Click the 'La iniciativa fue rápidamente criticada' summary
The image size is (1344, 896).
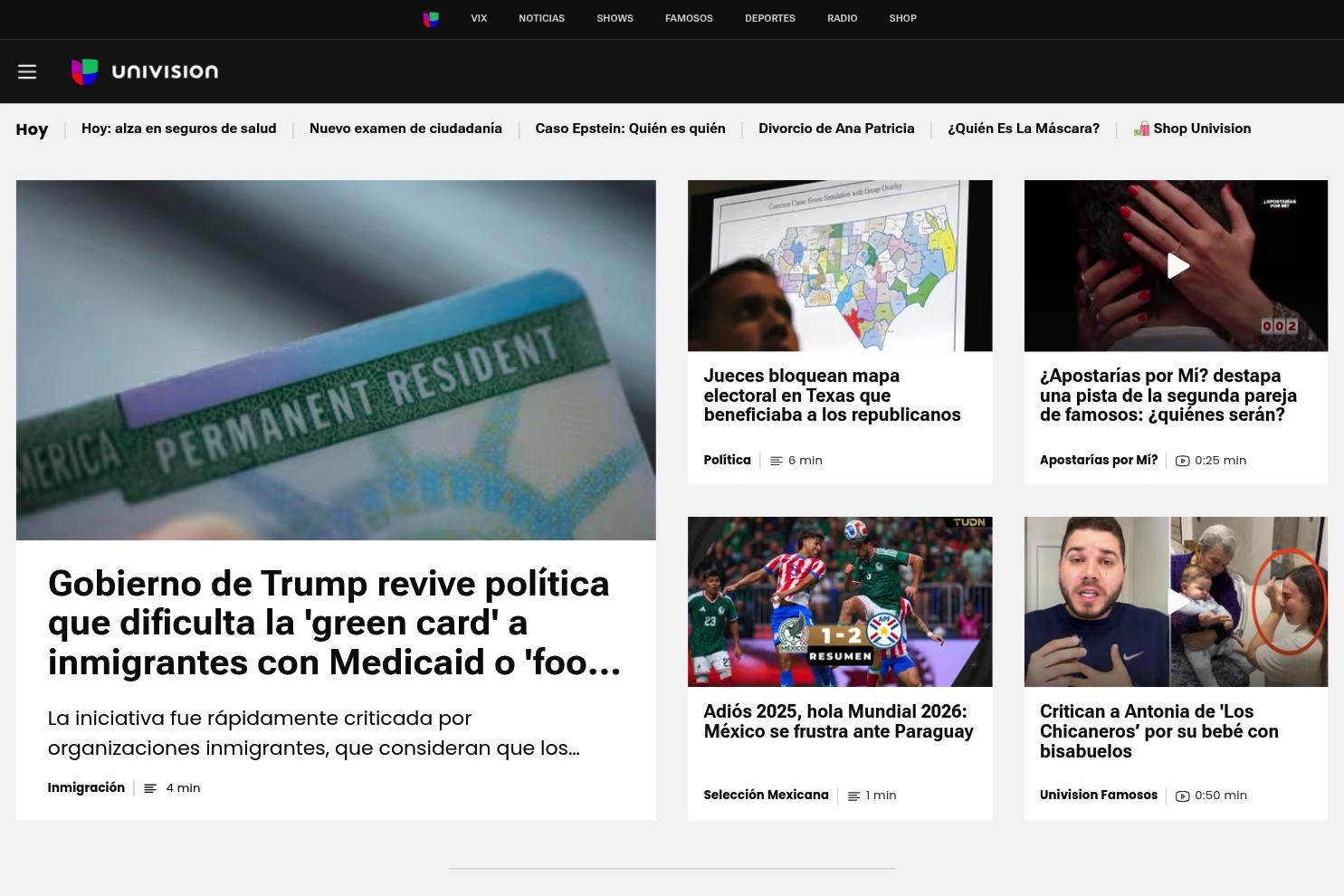click(314, 733)
